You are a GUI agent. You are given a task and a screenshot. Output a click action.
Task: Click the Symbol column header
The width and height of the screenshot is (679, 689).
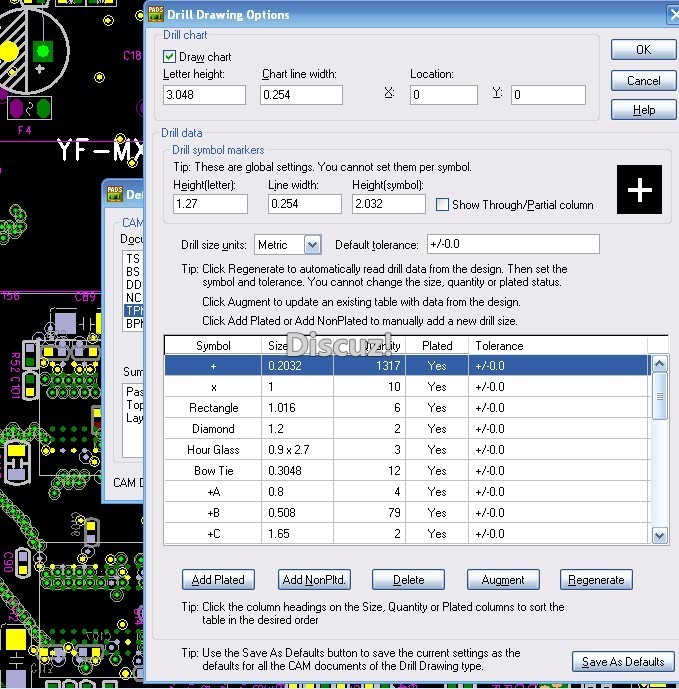click(213, 346)
